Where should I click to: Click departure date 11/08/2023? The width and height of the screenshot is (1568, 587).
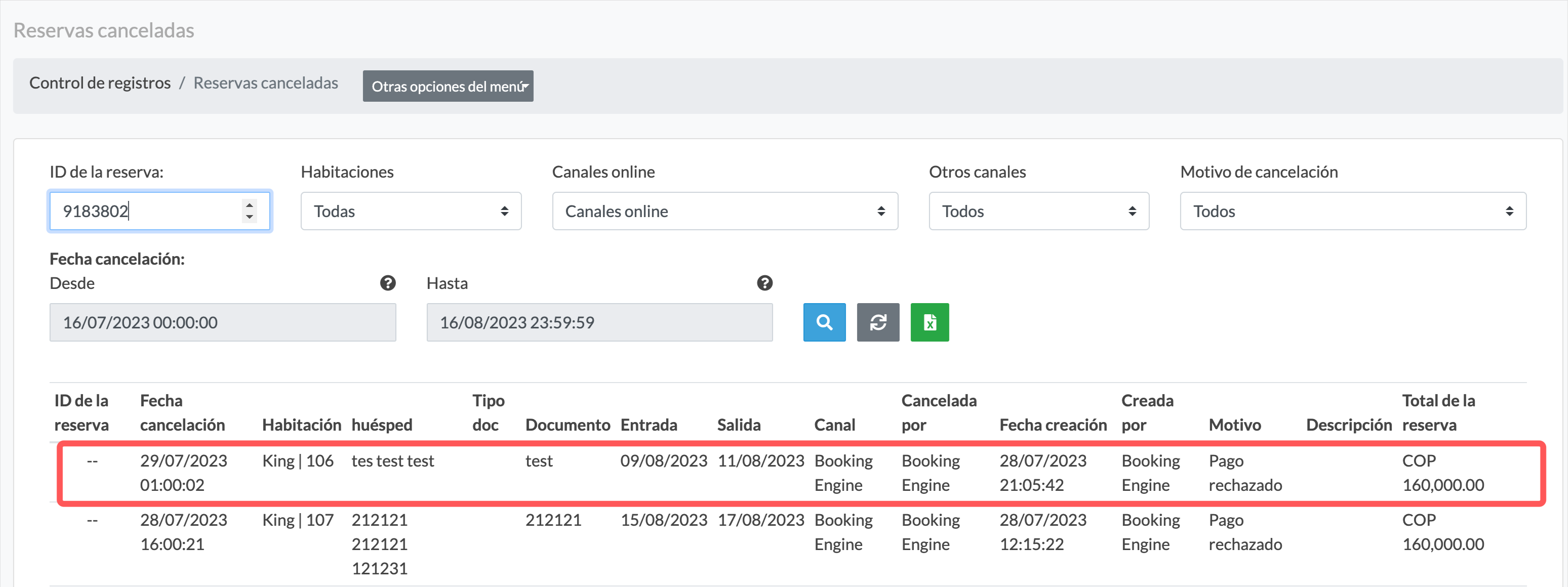(x=761, y=460)
